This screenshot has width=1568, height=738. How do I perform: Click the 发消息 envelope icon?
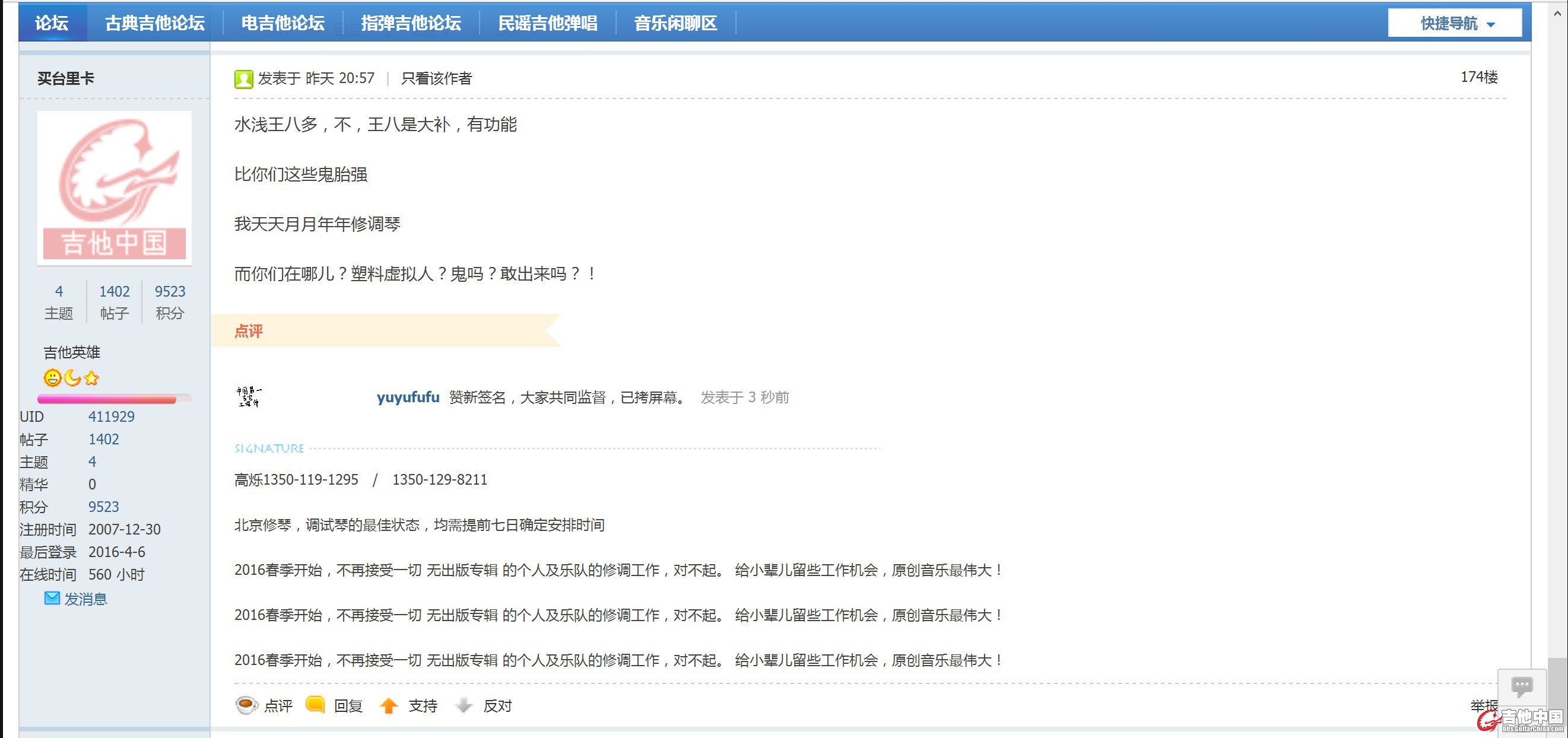point(52,599)
